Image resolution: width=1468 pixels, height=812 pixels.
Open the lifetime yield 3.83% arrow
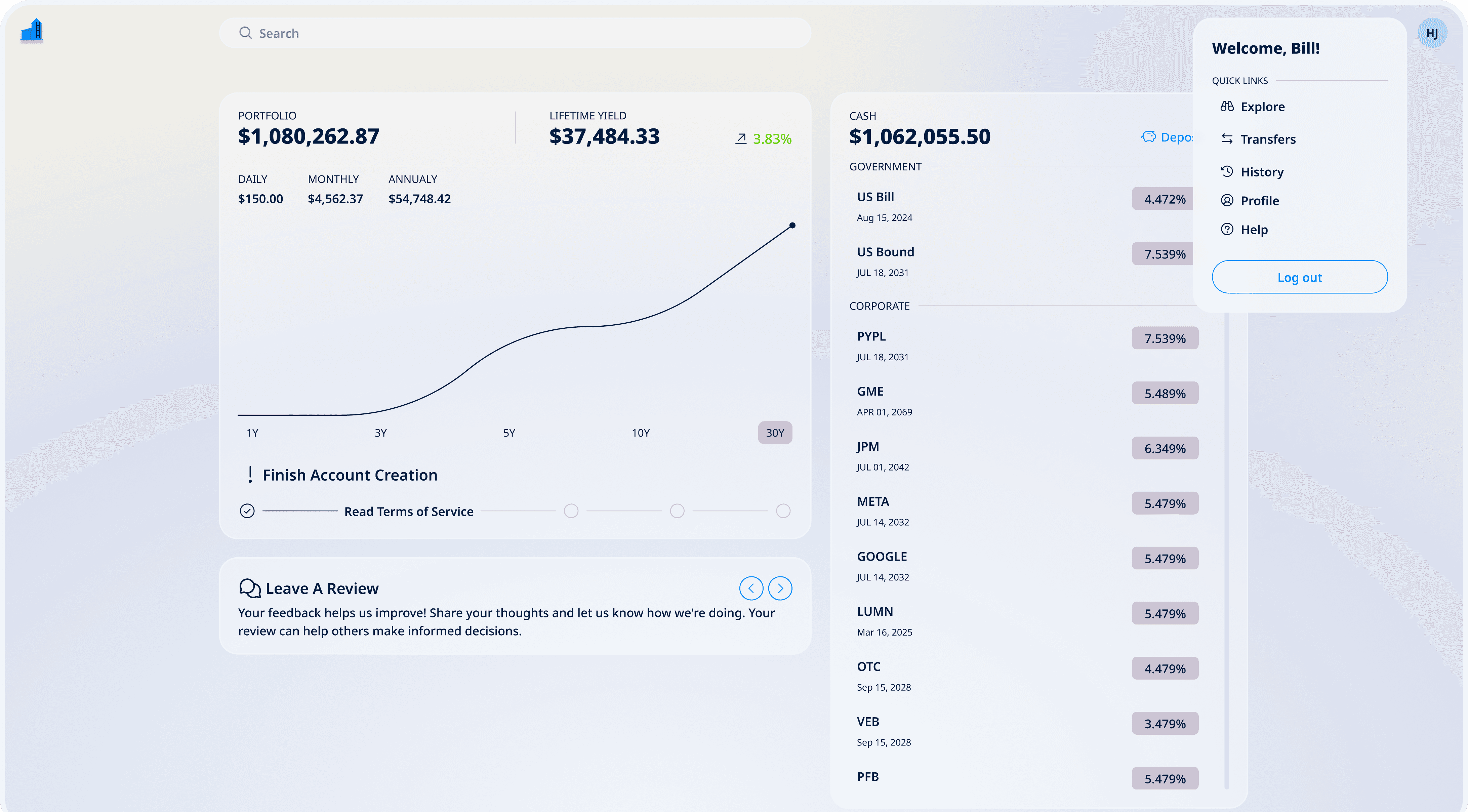click(740, 138)
